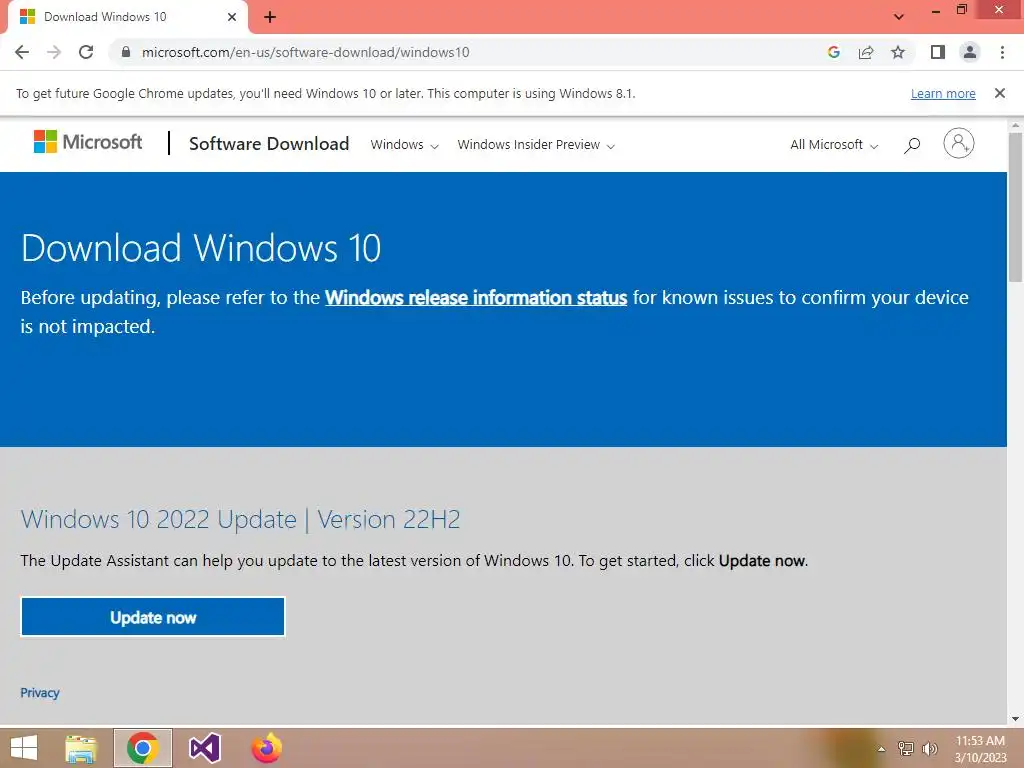1024x768 pixels.
Task: Open the tab search chevron in title bar
Action: click(x=899, y=17)
